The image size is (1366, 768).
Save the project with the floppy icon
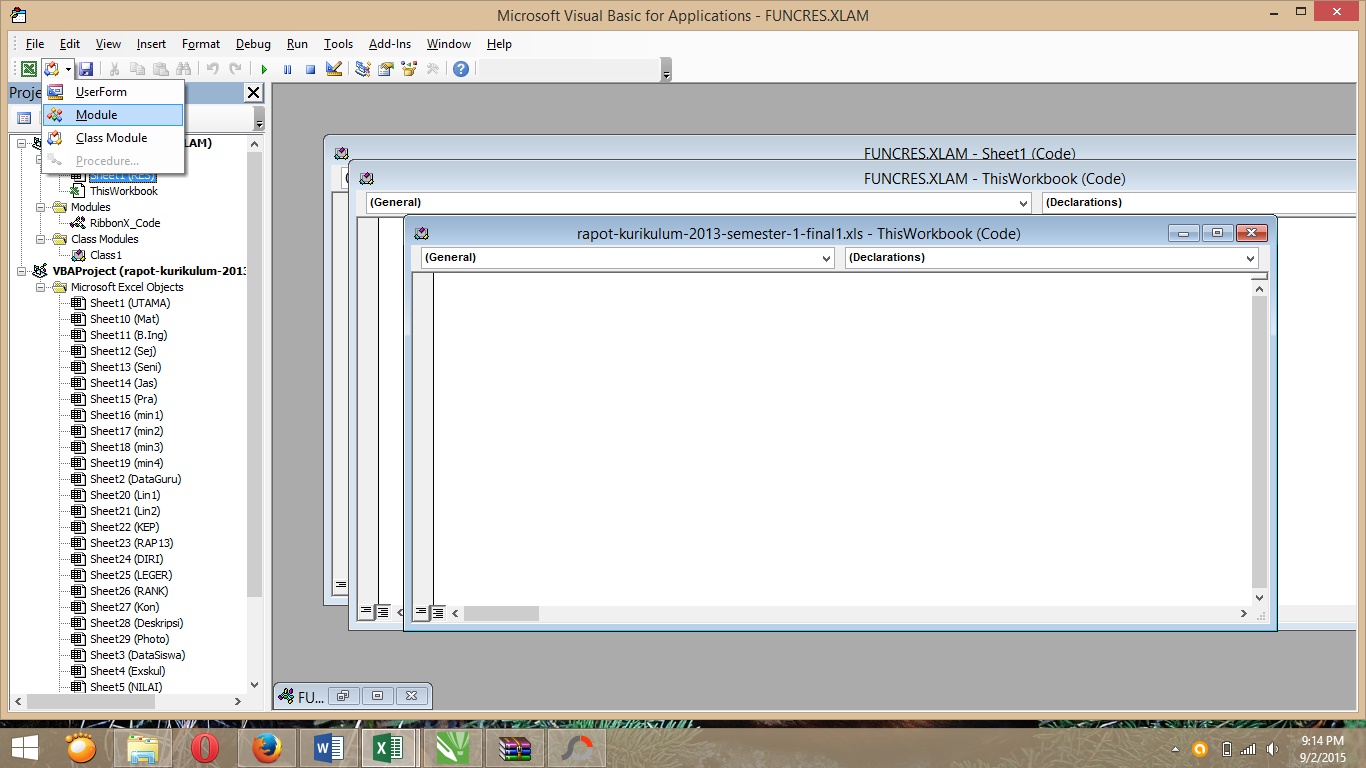(86, 69)
